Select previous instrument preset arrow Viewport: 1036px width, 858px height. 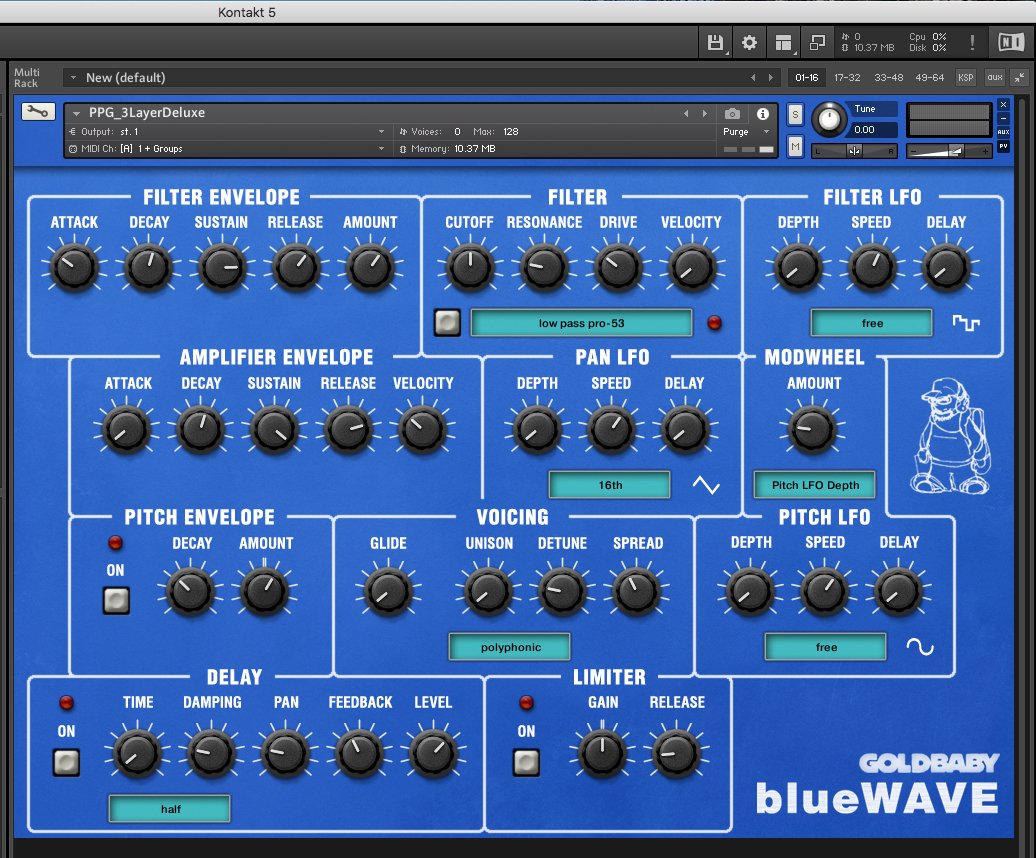click(x=686, y=114)
